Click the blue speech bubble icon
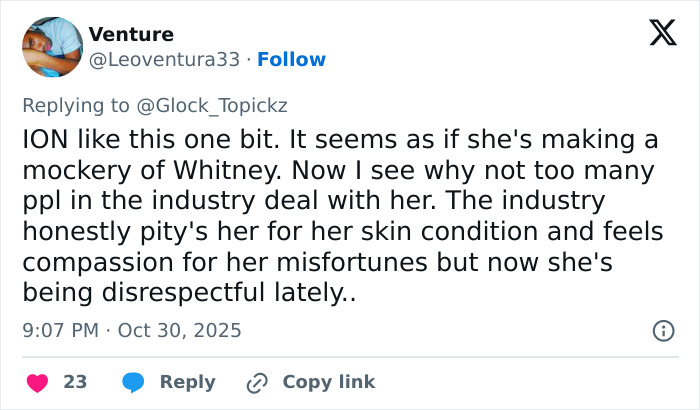The width and height of the screenshot is (700, 410). (x=133, y=382)
